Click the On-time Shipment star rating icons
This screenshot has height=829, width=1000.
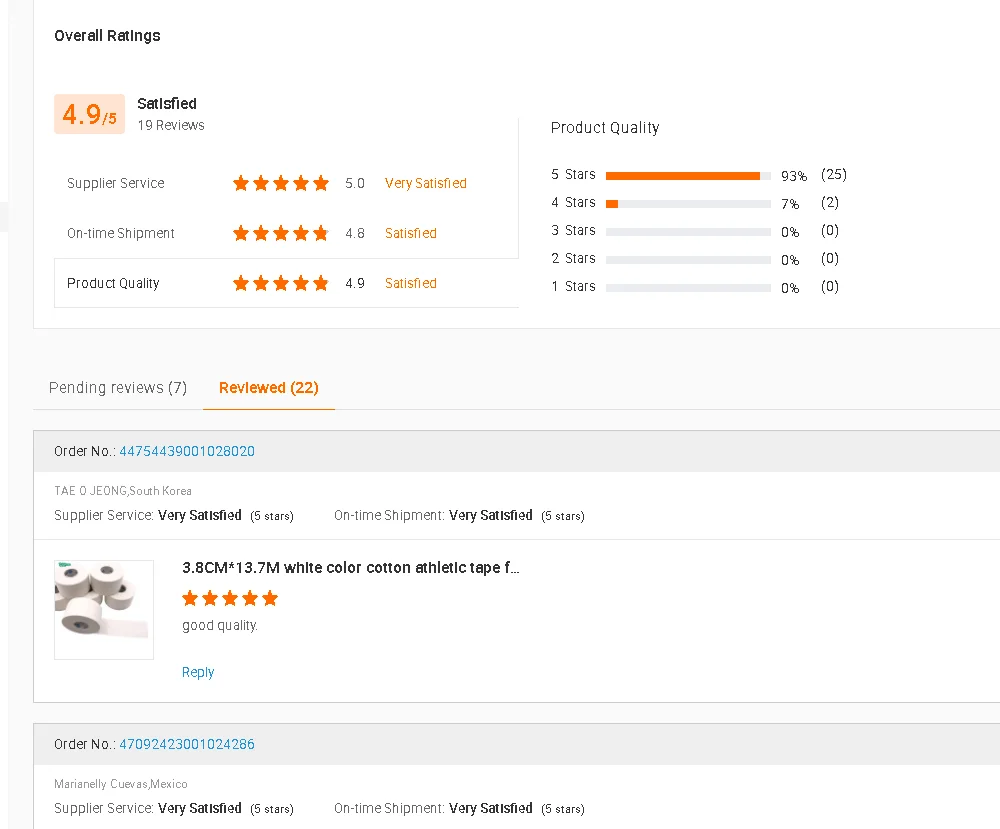(280, 233)
